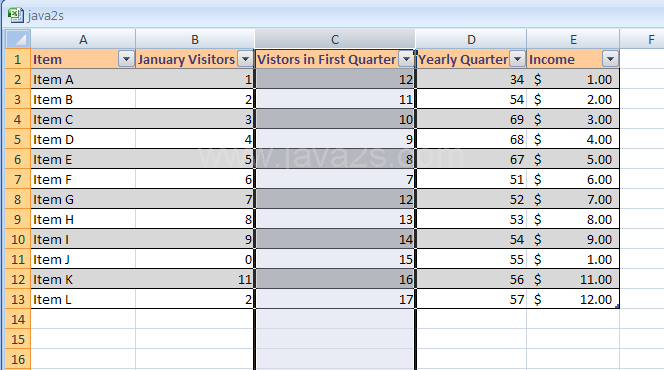Image resolution: width=664 pixels, height=370 pixels.
Task: Open the Income filter dropdown
Action: (610, 59)
